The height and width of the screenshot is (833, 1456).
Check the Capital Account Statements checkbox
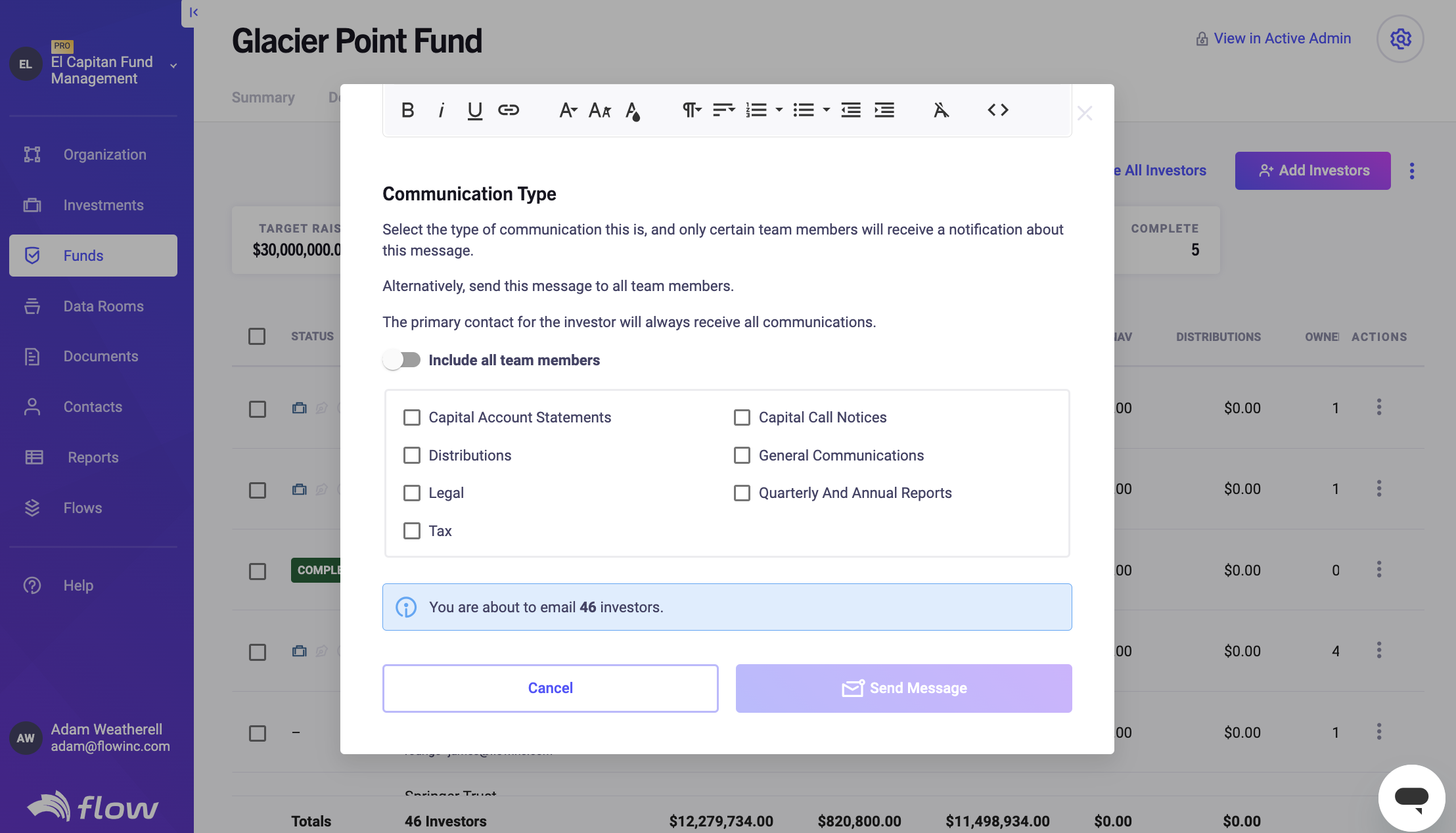pyautogui.click(x=411, y=417)
